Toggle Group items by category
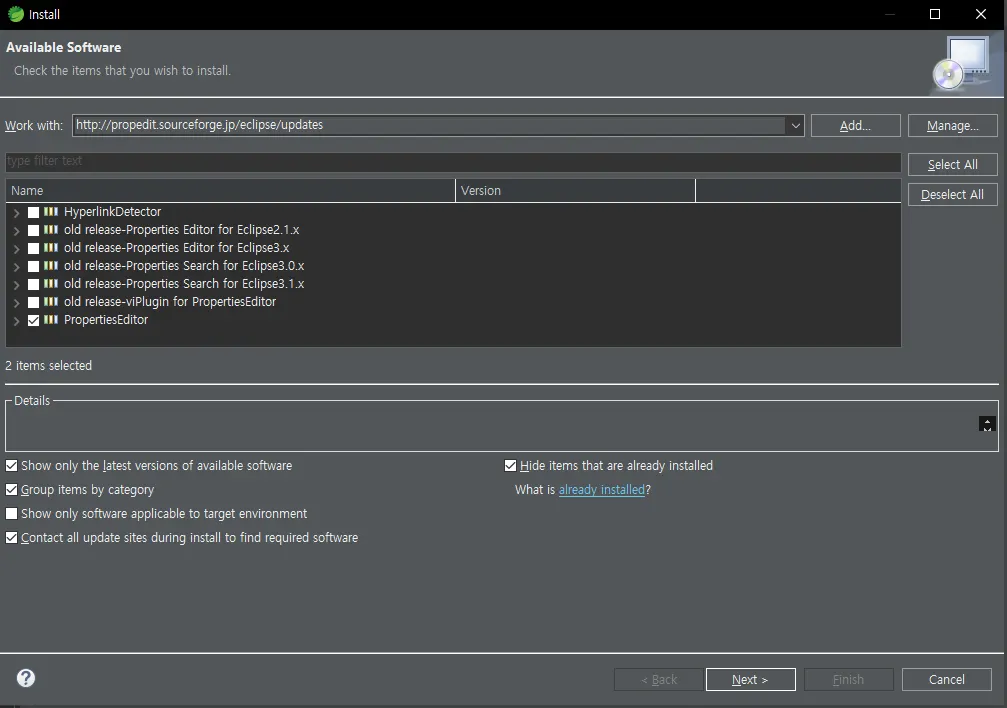This screenshot has width=1007, height=708. (12, 490)
